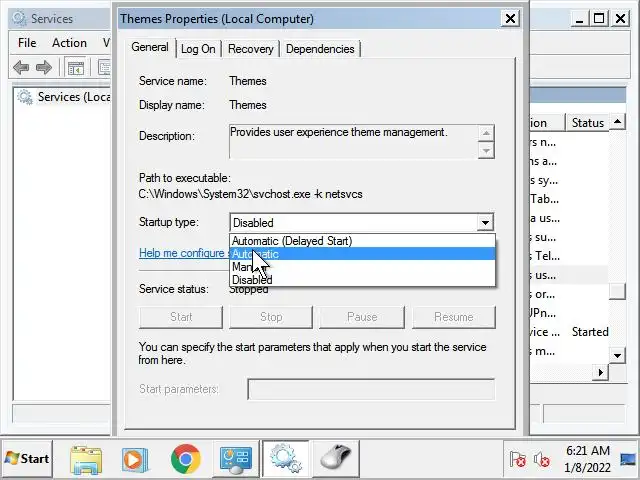This screenshot has height=480, width=640.
Task: Open the Windows Start button
Action: click(27, 459)
